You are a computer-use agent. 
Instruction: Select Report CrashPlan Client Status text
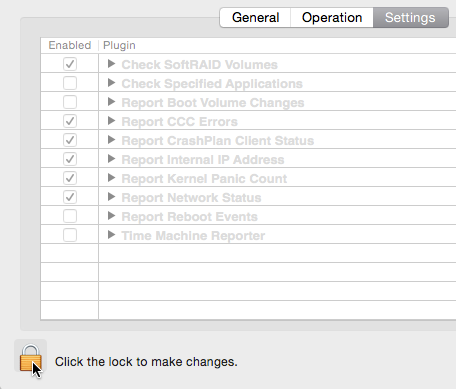[218, 141]
